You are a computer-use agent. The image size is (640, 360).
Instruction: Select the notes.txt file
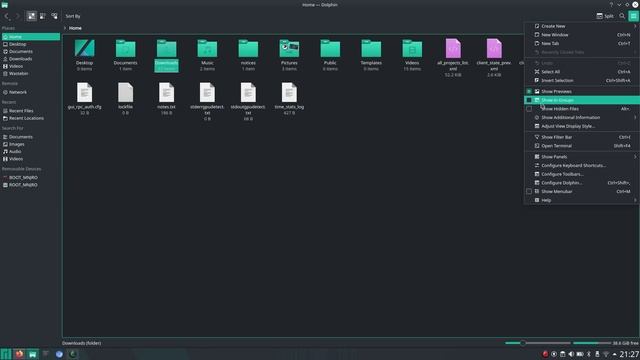point(167,93)
